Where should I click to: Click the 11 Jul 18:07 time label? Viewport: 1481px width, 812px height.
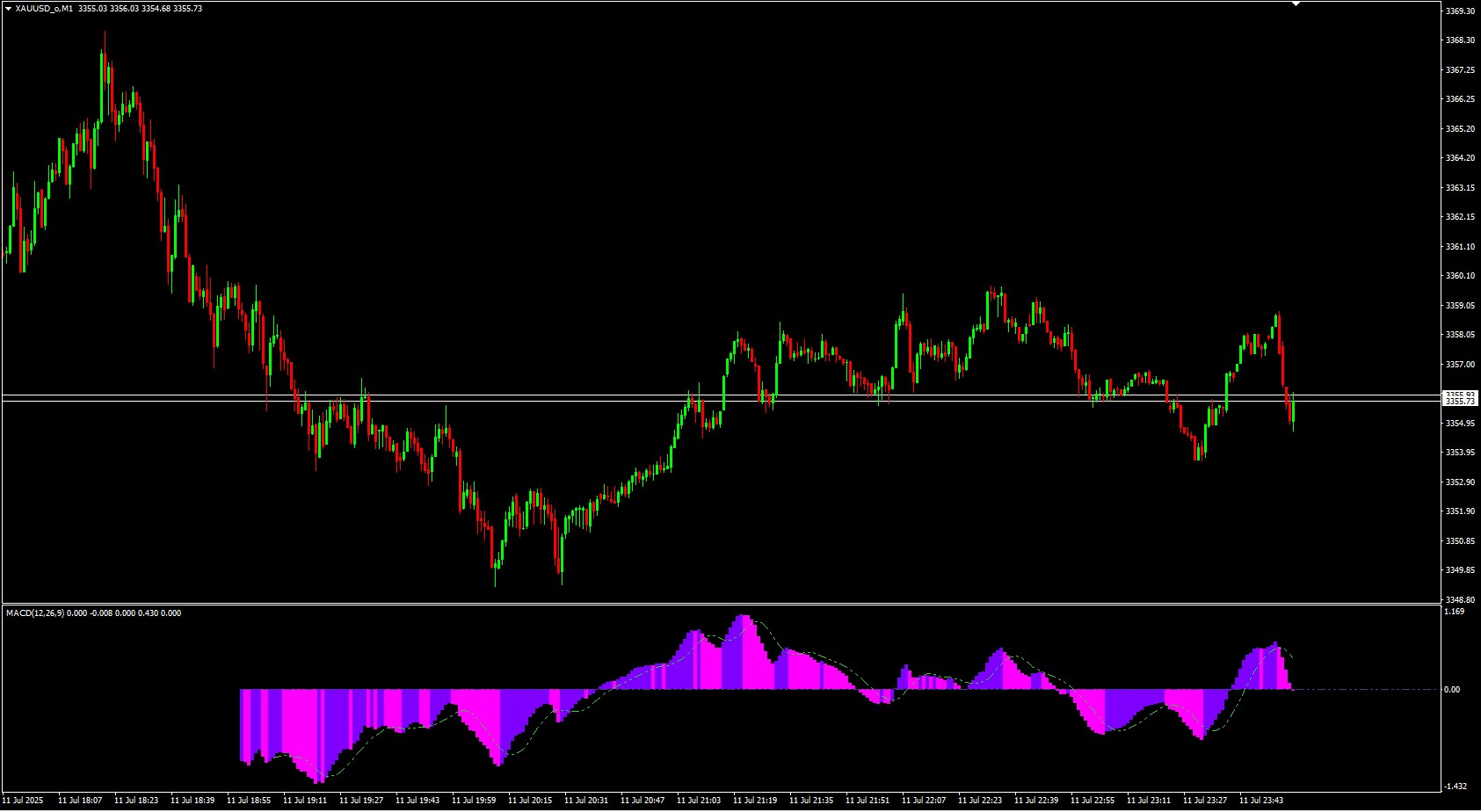point(80,801)
